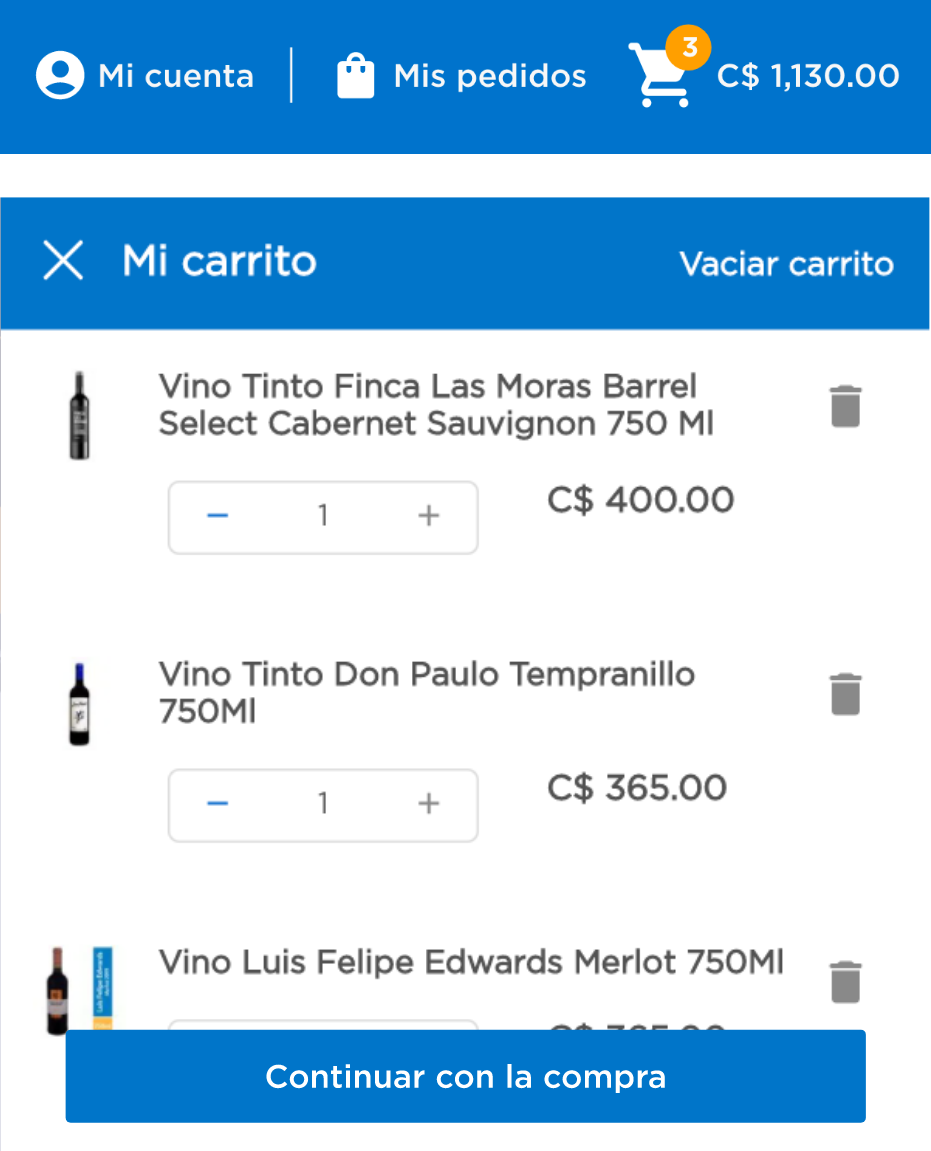931x1151 pixels.
Task: Open the Finca Las Moras bottle thumbnail
Action: [x=79, y=415]
